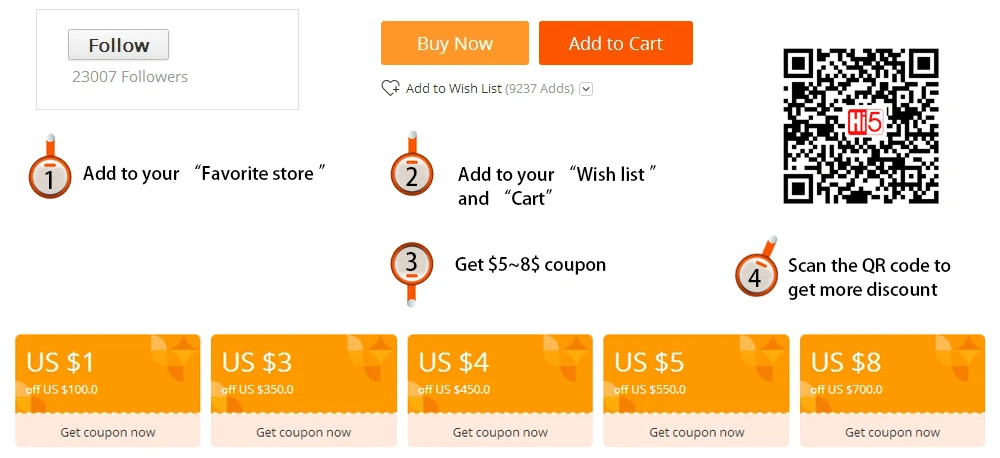Click the 23007 Followers text

pos(130,76)
